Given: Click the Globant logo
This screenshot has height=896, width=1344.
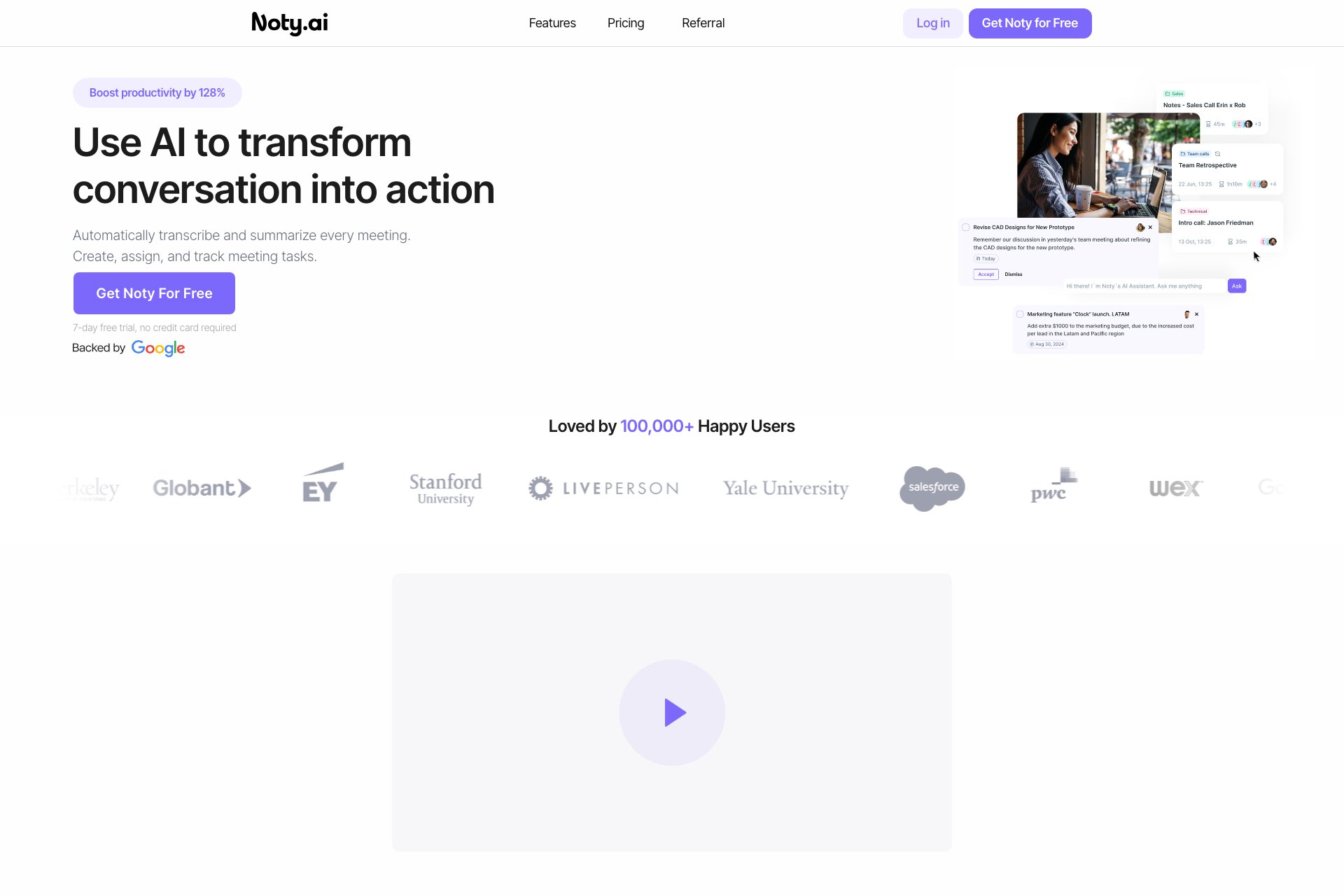Looking at the screenshot, I should coord(202,488).
